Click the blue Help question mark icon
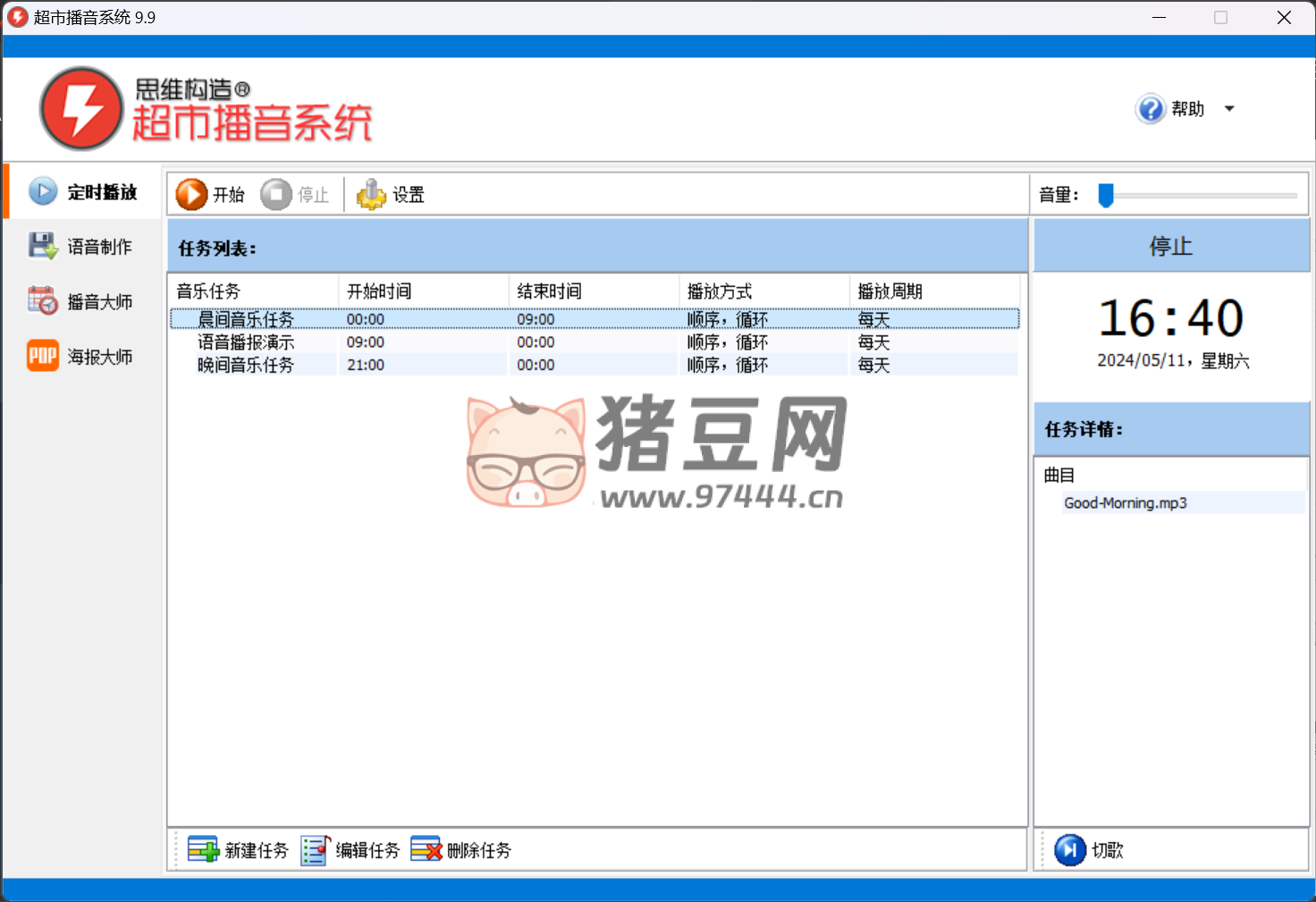1316x902 pixels. [1151, 109]
